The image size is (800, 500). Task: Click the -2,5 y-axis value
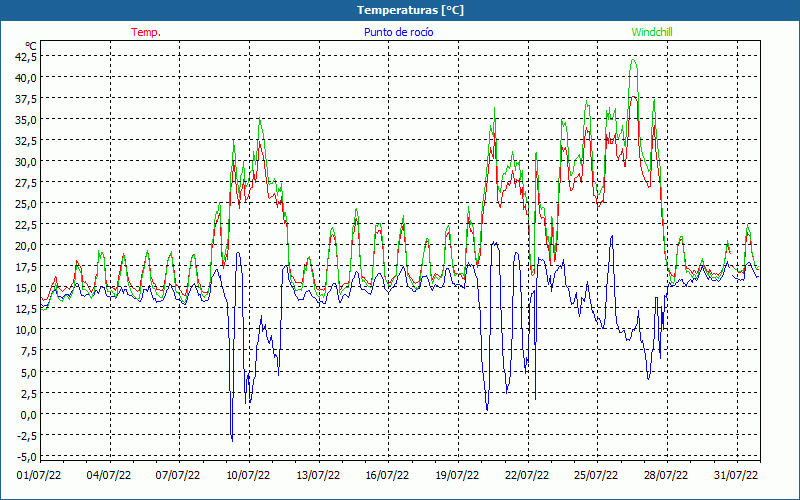(x=27, y=435)
